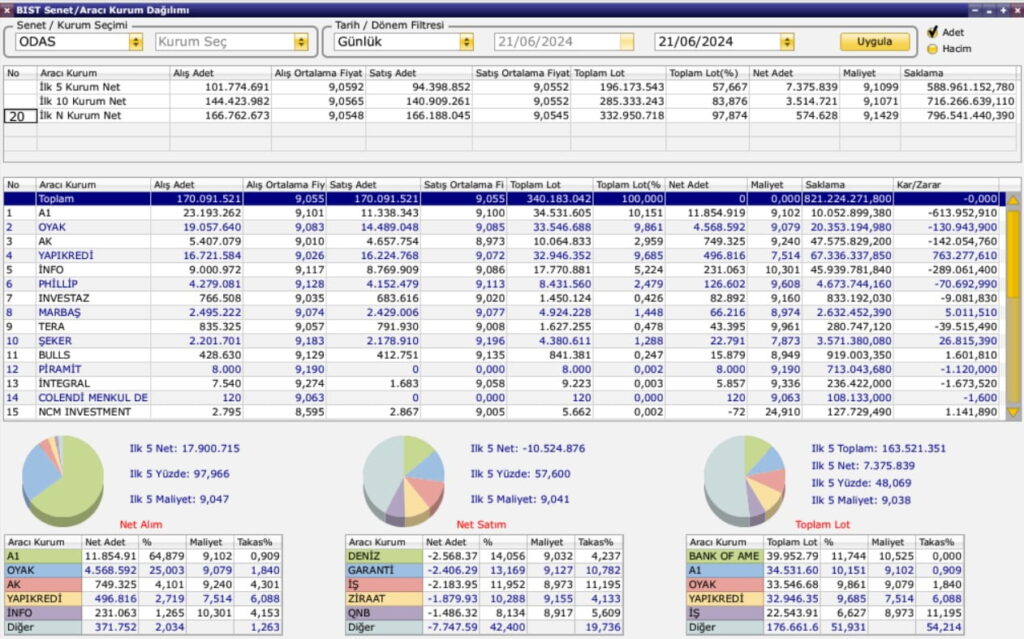The width and height of the screenshot is (1024, 639).
Task: Open the Kurum Seç dropdown
Action: pyautogui.click(x=300, y=42)
